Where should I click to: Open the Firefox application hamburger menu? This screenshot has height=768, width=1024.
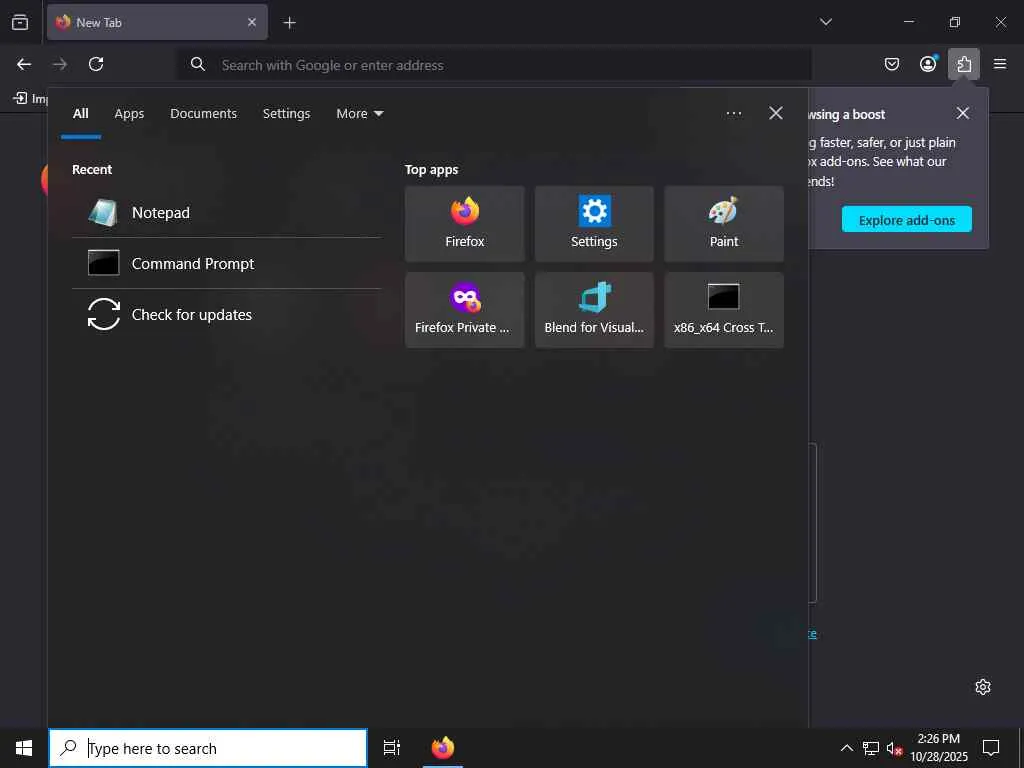[x=1000, y=64]
